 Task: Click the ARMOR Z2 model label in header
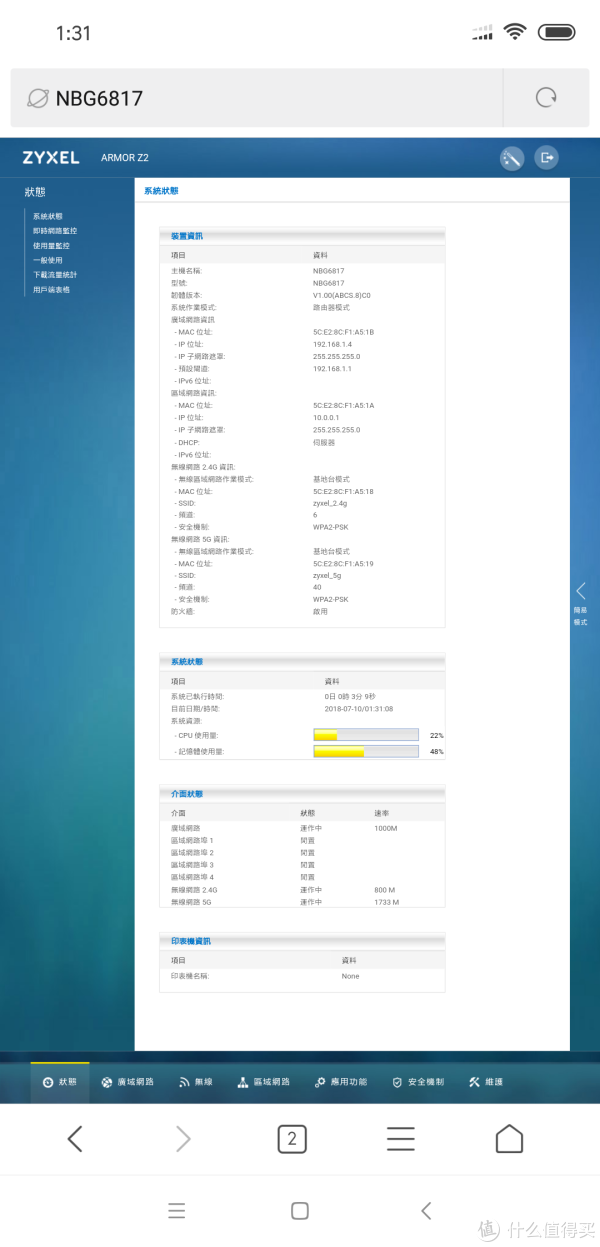pos(125,158)
